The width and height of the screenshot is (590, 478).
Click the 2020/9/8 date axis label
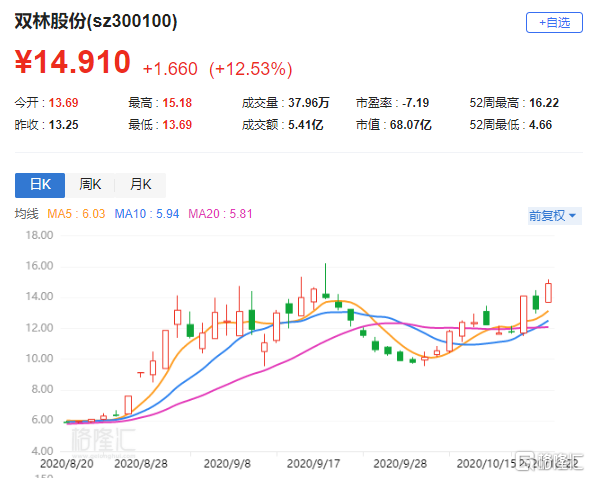[x=227, y=464]
